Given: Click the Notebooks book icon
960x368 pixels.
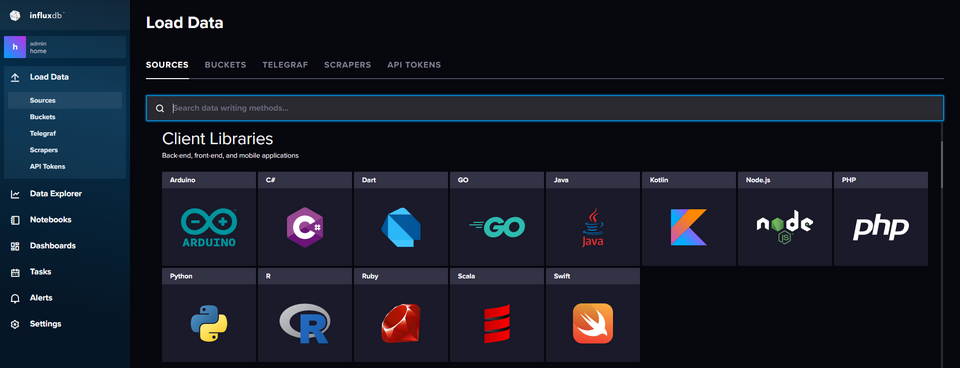Looking at the screenshot, I should click(x=15, y=220).
